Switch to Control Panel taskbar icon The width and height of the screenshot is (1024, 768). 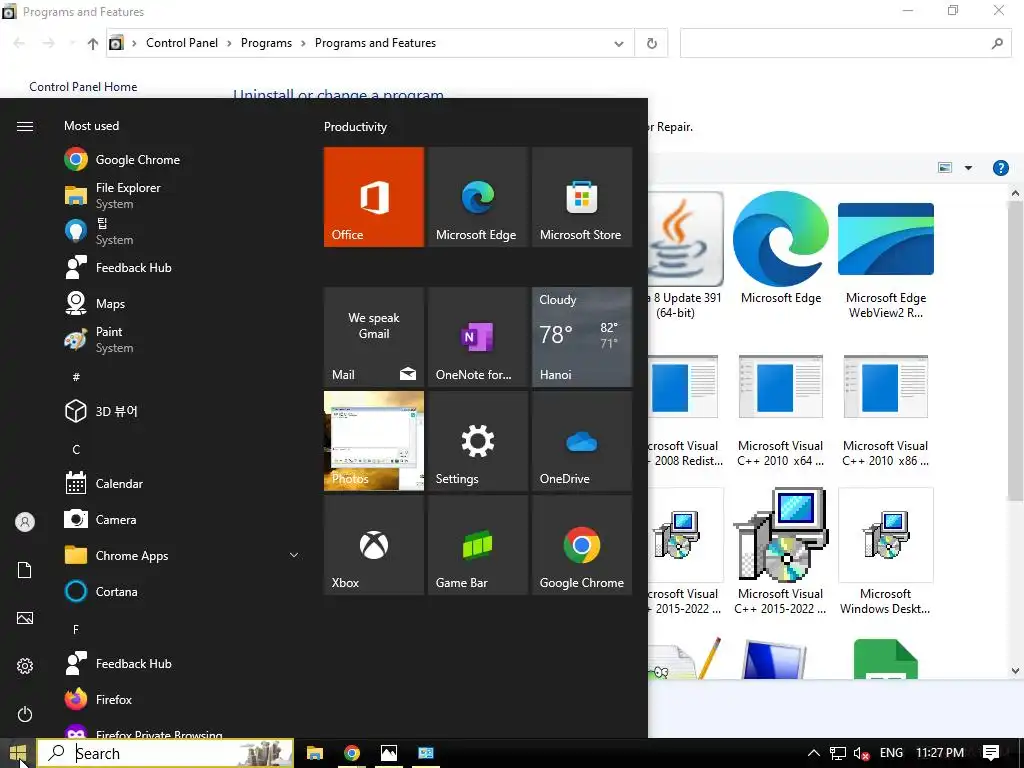[x=426, y=753]
